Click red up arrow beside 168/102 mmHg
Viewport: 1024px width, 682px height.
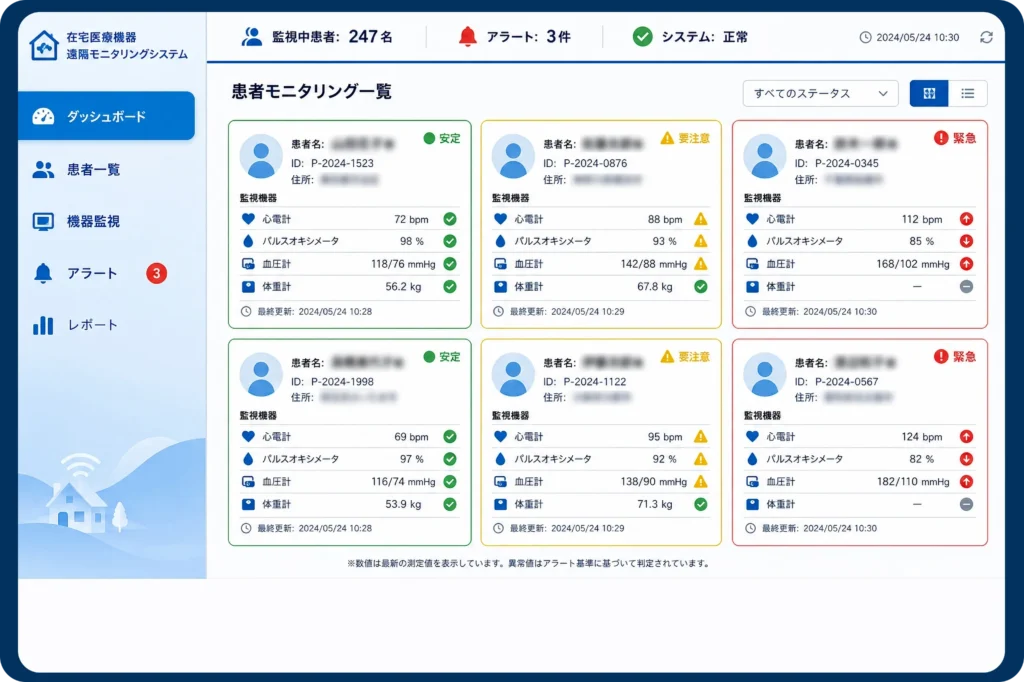[x=967, y=263]
